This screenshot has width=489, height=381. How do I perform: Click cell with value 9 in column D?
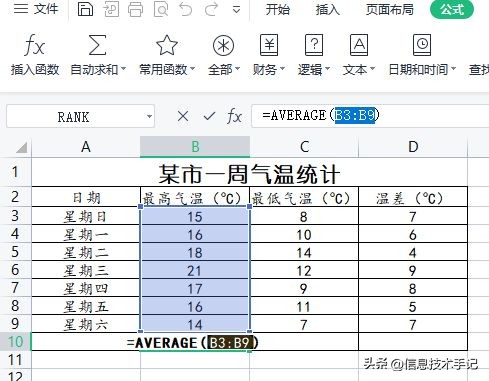(413, 270)
